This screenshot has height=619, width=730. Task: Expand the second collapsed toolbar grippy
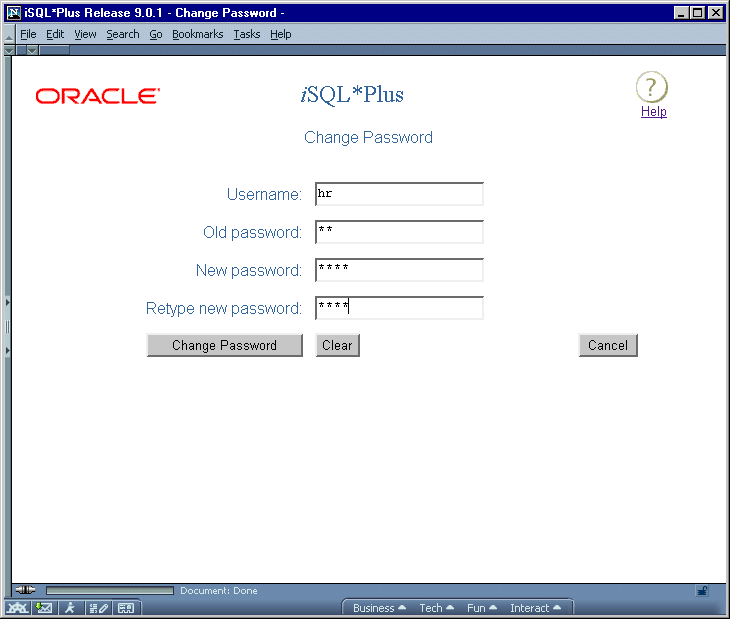pos(32,50)
